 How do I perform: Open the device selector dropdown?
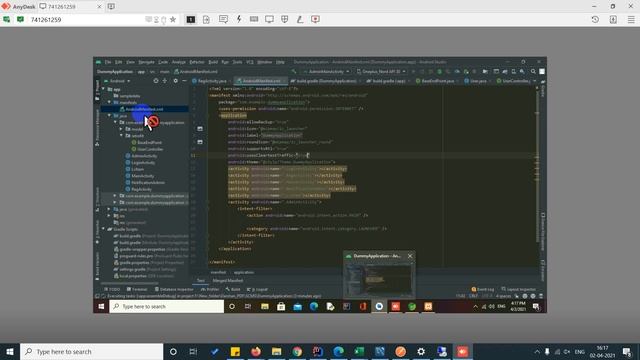381,71
